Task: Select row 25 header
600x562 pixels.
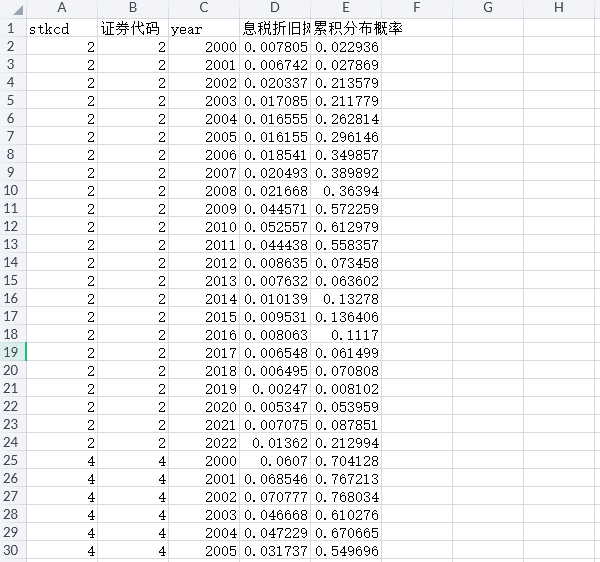Action: pos(13,460)
